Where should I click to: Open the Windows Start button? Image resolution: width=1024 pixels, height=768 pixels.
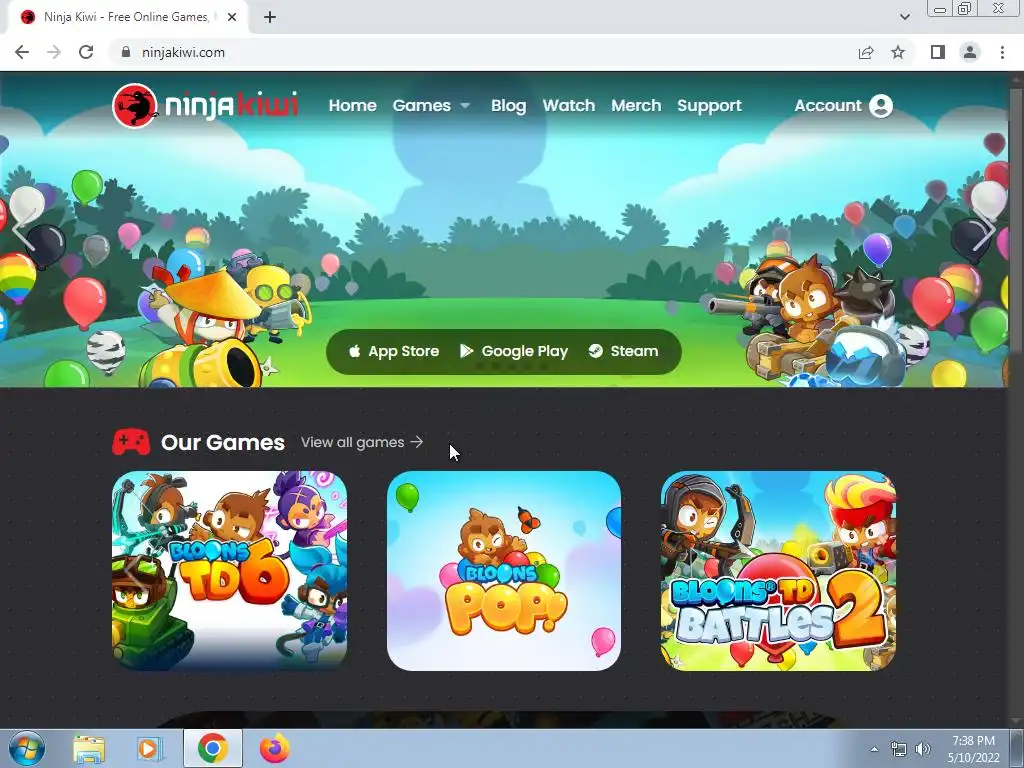tap(26, 748)
